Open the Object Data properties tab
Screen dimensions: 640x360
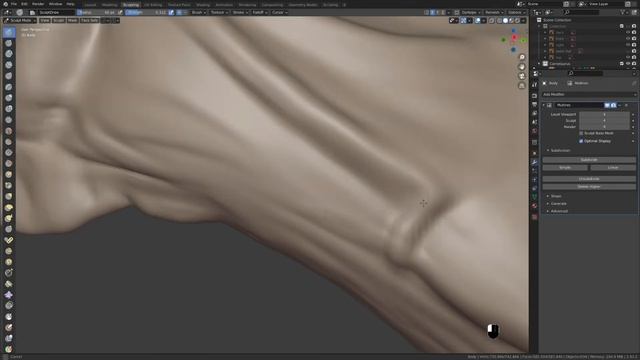(534, 197)
